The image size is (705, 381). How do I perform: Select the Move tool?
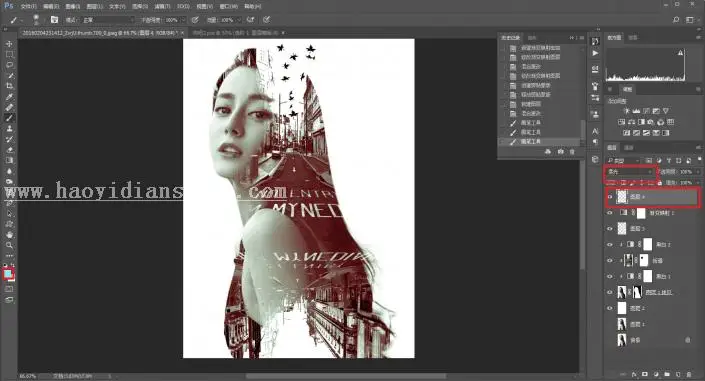pos(9,44)
